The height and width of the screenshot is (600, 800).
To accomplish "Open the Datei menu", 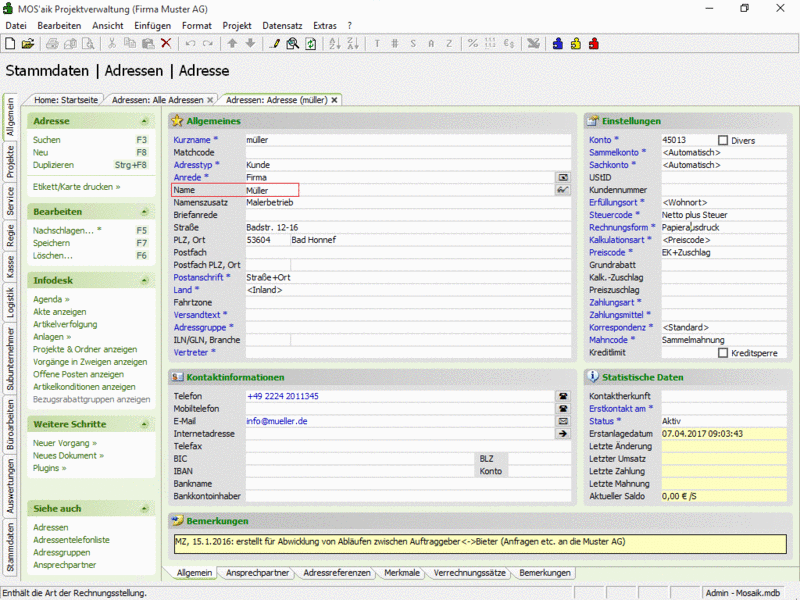I will point(16,26).
